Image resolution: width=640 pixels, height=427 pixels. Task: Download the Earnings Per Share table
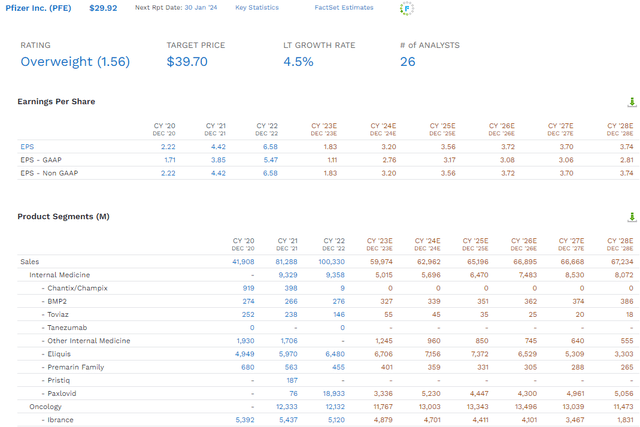pos(631,102)
